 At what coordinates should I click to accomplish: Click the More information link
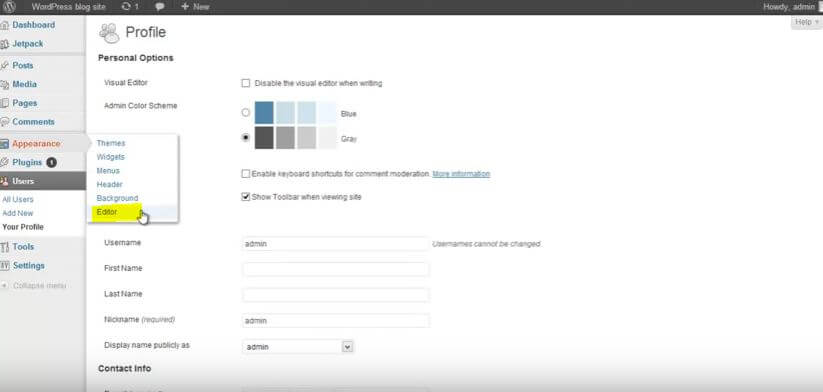point(461,174)
